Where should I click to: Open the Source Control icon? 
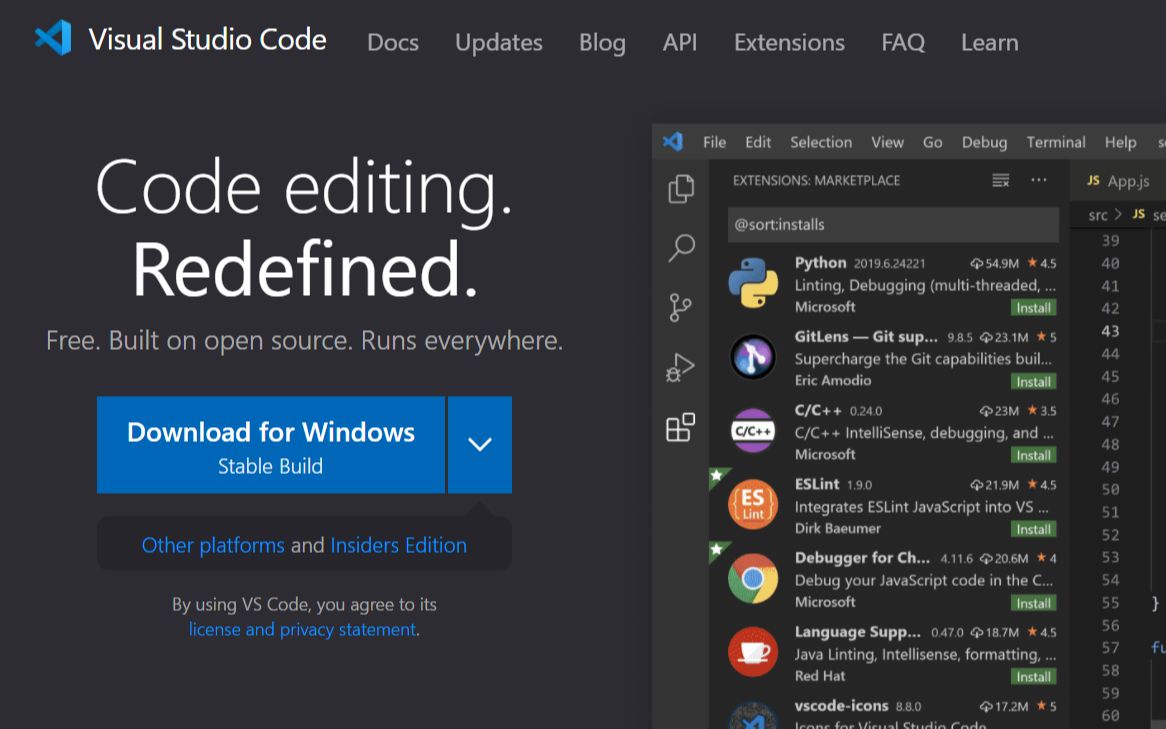[x=681, y=307]
